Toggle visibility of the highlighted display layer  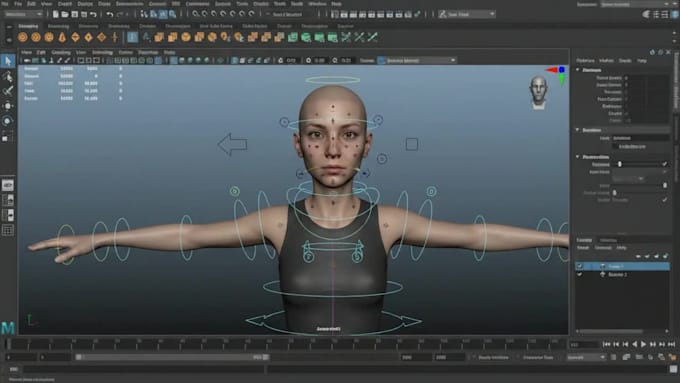tap(580, 266)
